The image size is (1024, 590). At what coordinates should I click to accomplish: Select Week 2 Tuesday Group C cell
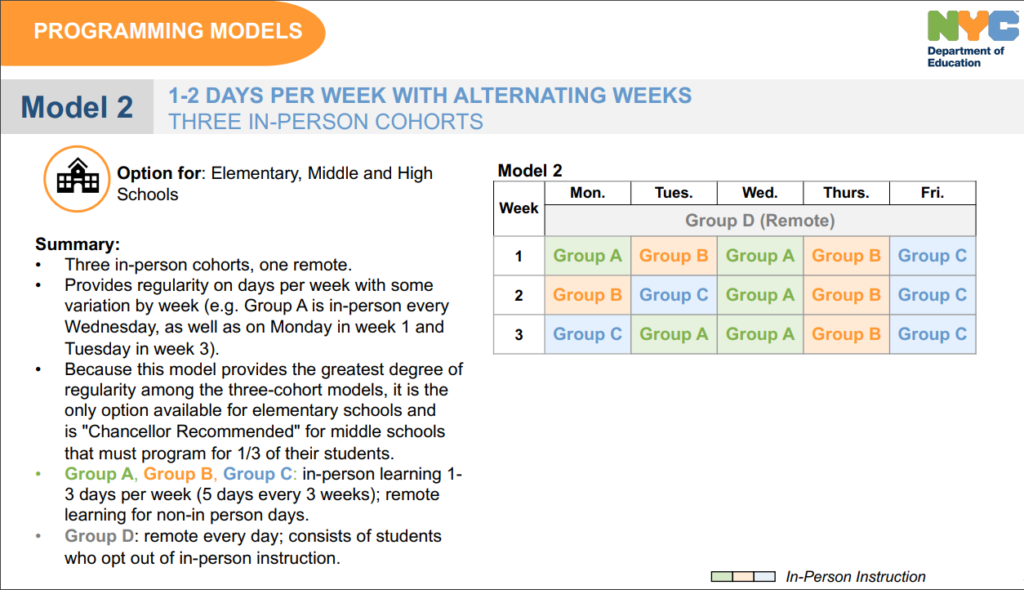click(673, 295)
